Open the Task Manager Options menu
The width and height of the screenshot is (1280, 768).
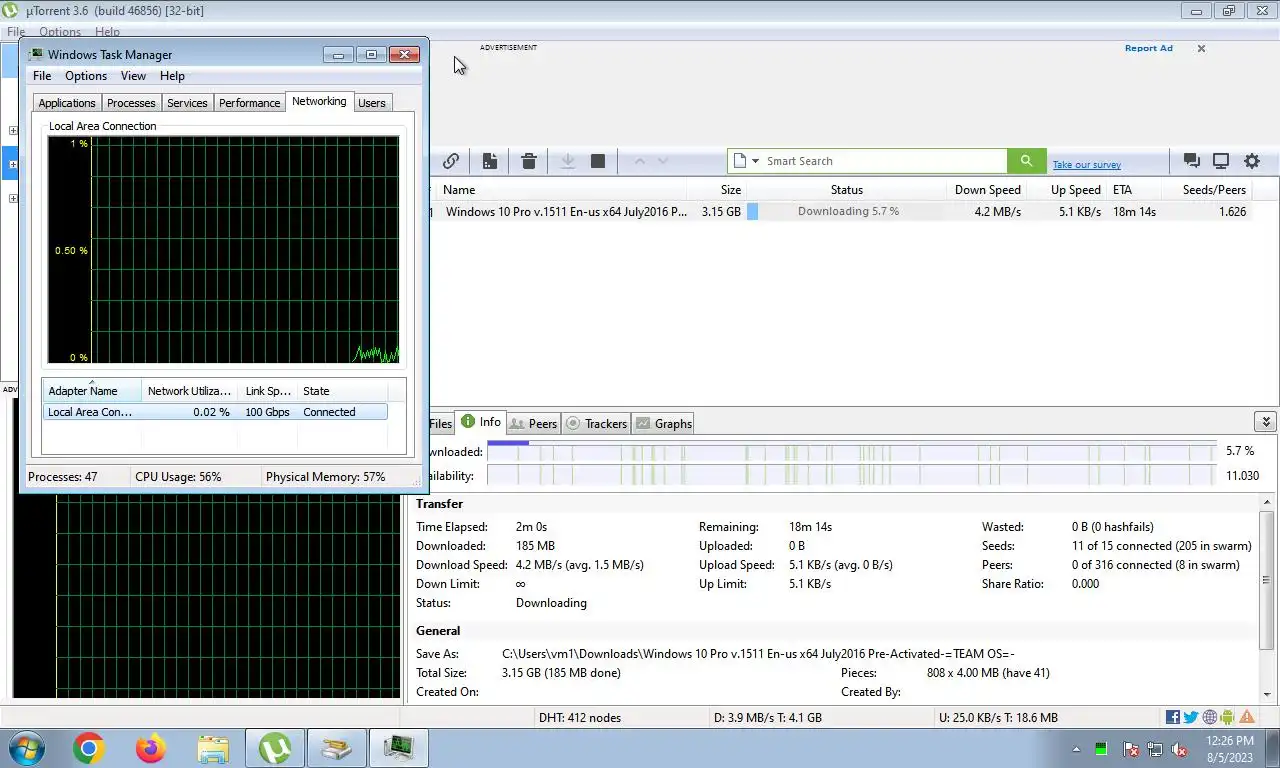86,76
